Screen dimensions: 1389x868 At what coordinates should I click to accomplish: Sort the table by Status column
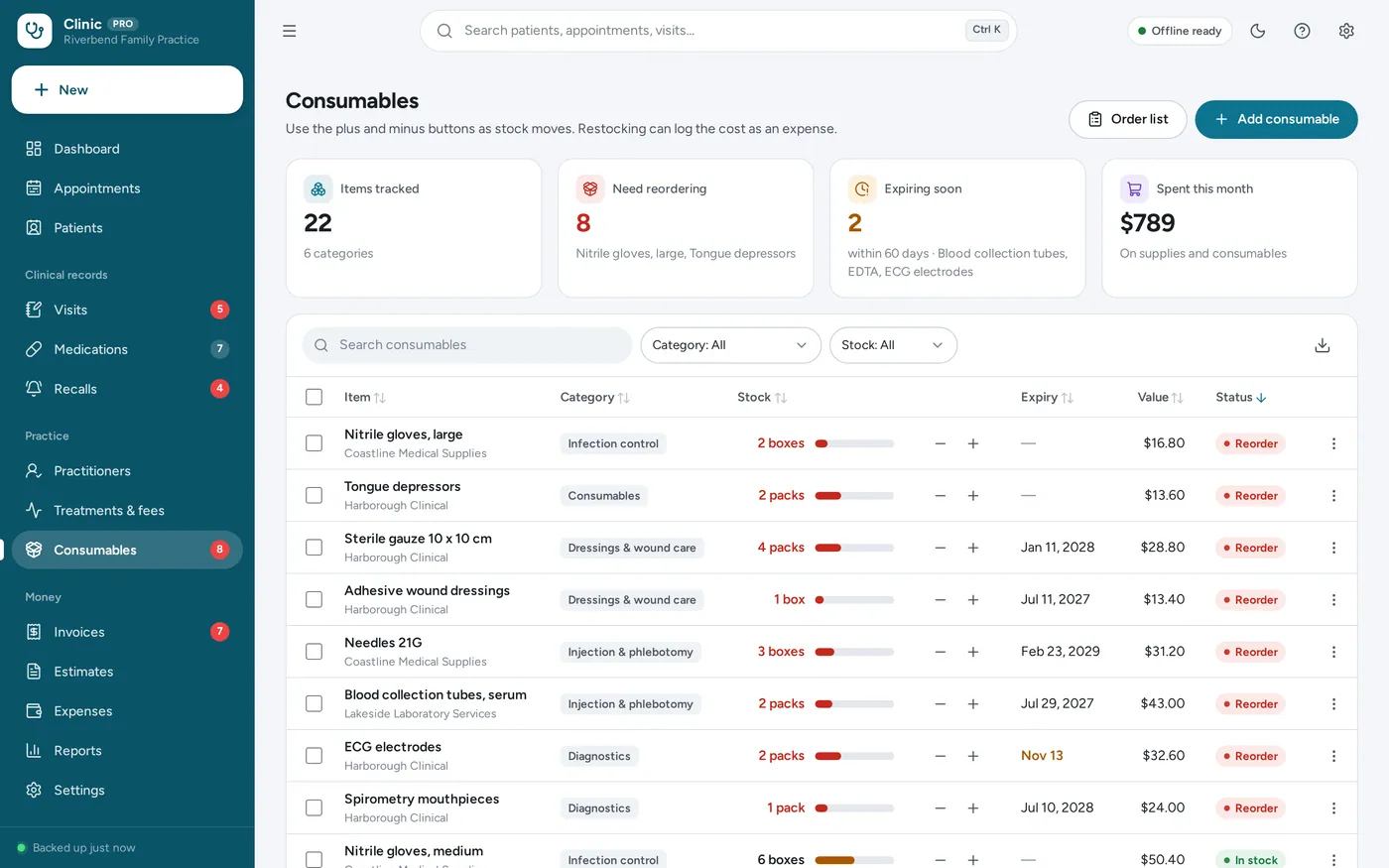1241,397
